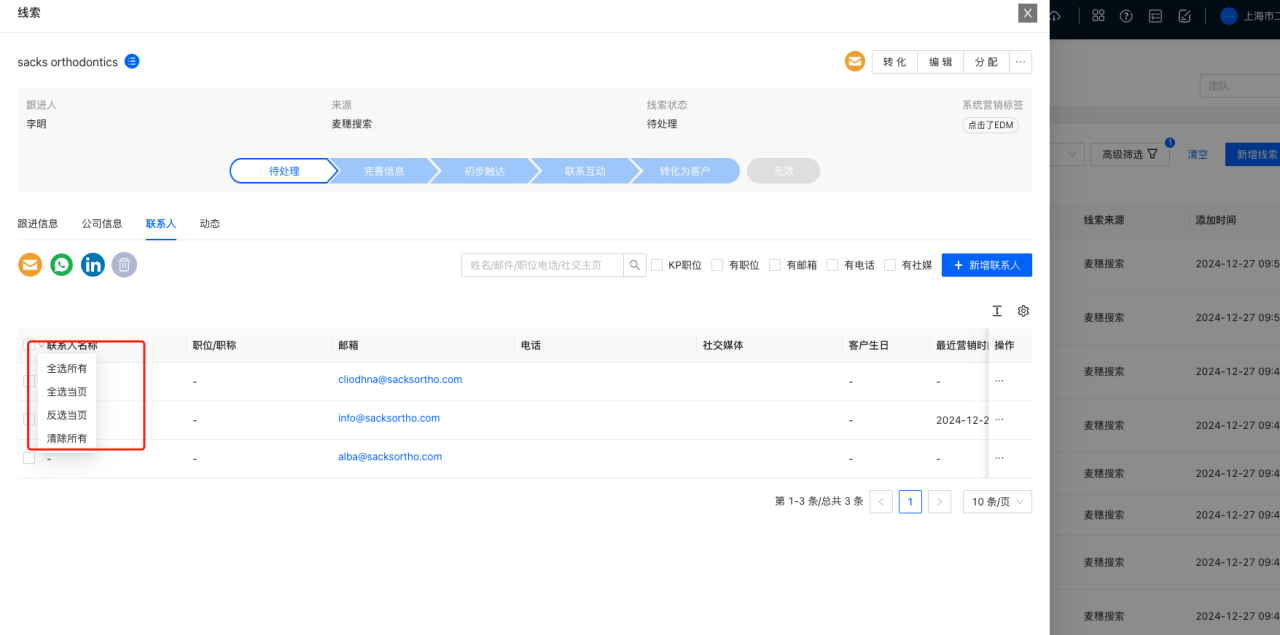Select the 联系人 tab
1280x635 pixels.
[161, 224]
